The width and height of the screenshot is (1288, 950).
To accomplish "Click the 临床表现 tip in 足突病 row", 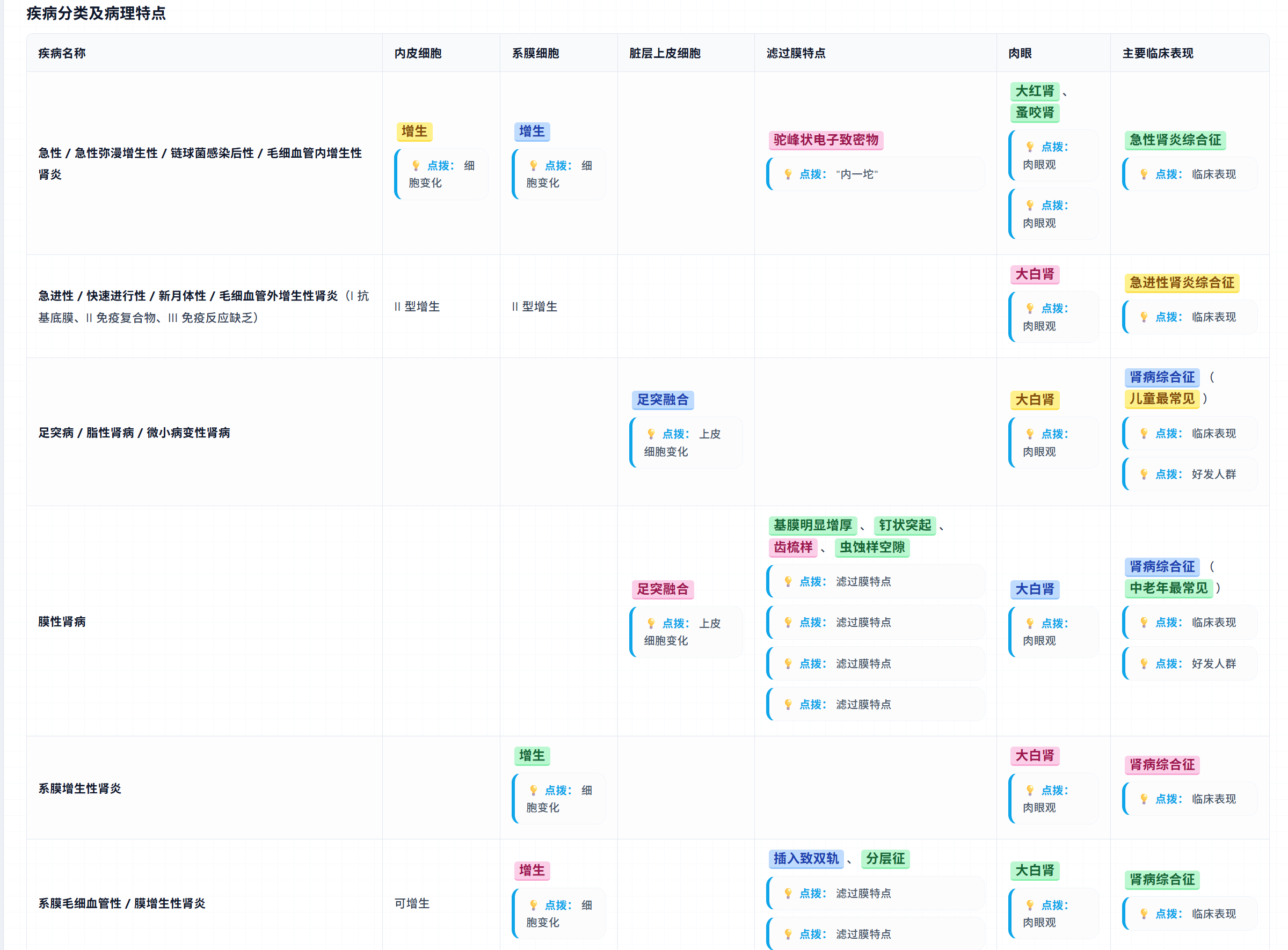I will pyautogui.click(x=1190, y=434).
